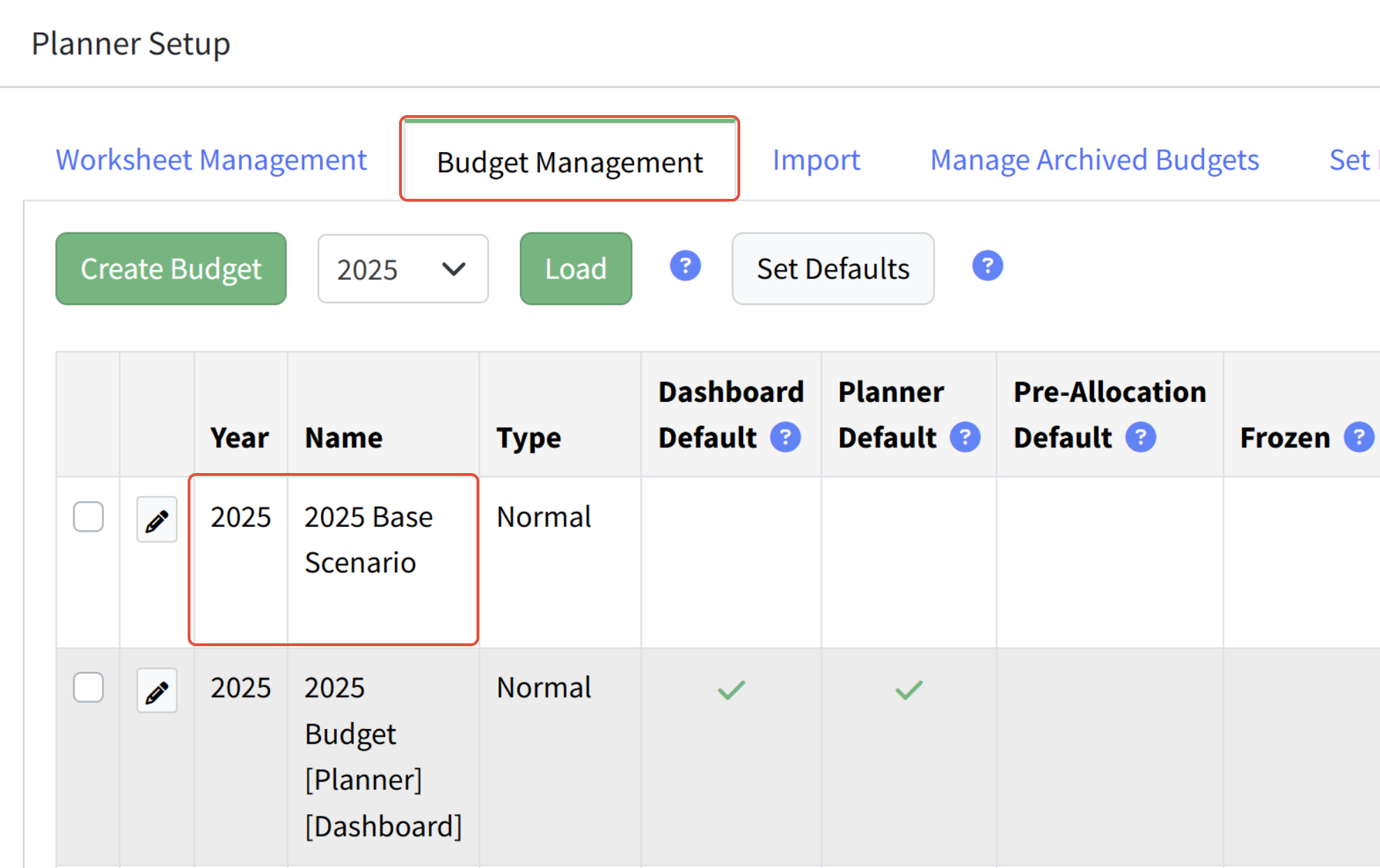Click pencil icon for 2025 Budget Planner row
This screenshot has height=868, width=1380.
[x=156, y=691]
